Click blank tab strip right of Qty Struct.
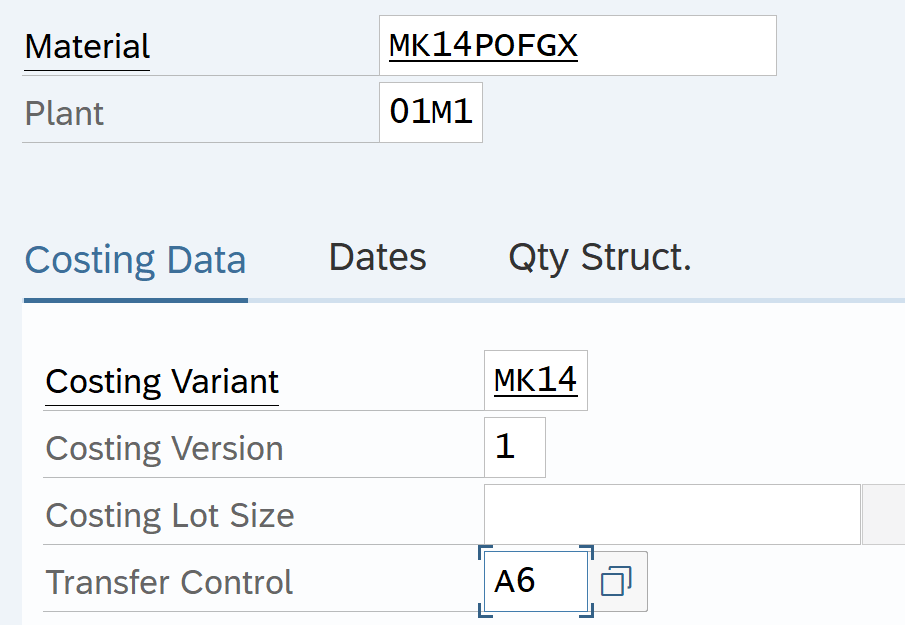 pyautogui.click(x=800, y=260)
